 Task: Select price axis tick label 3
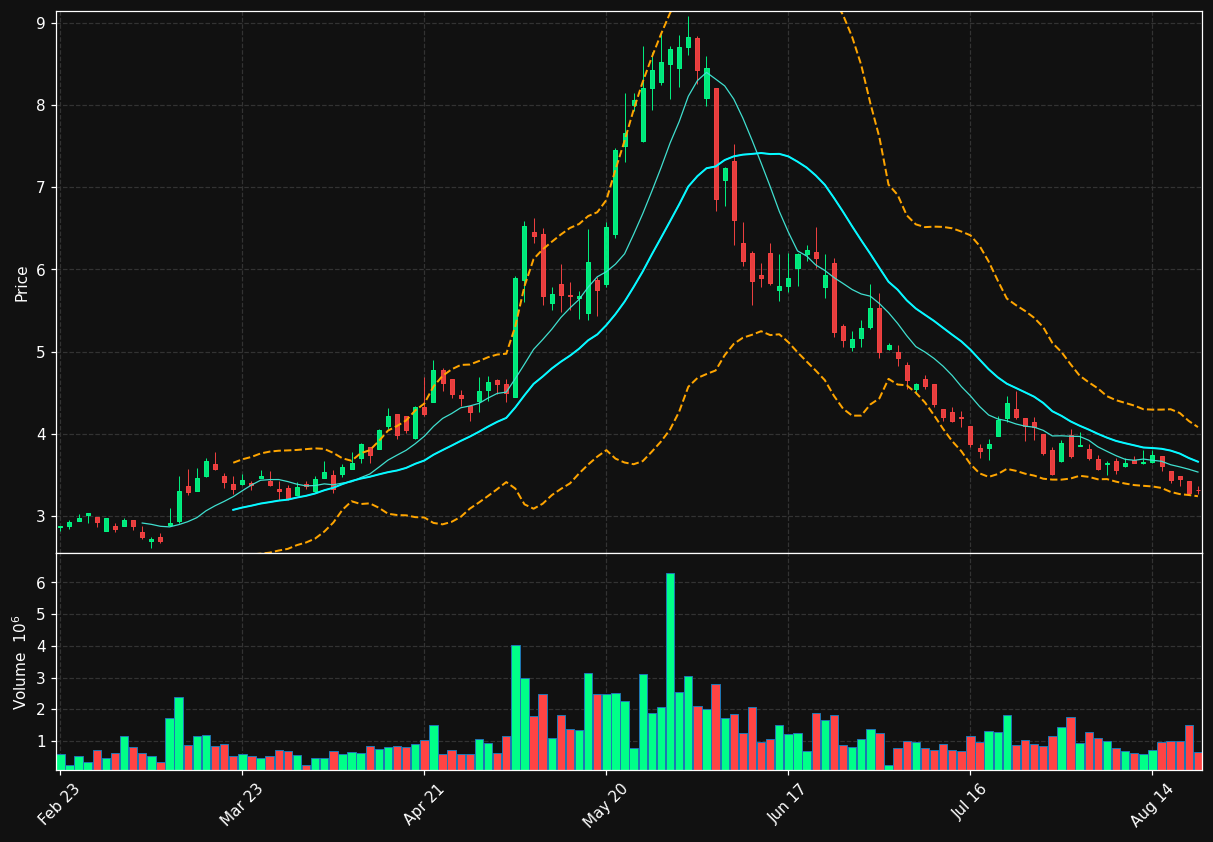click(42, 516)
